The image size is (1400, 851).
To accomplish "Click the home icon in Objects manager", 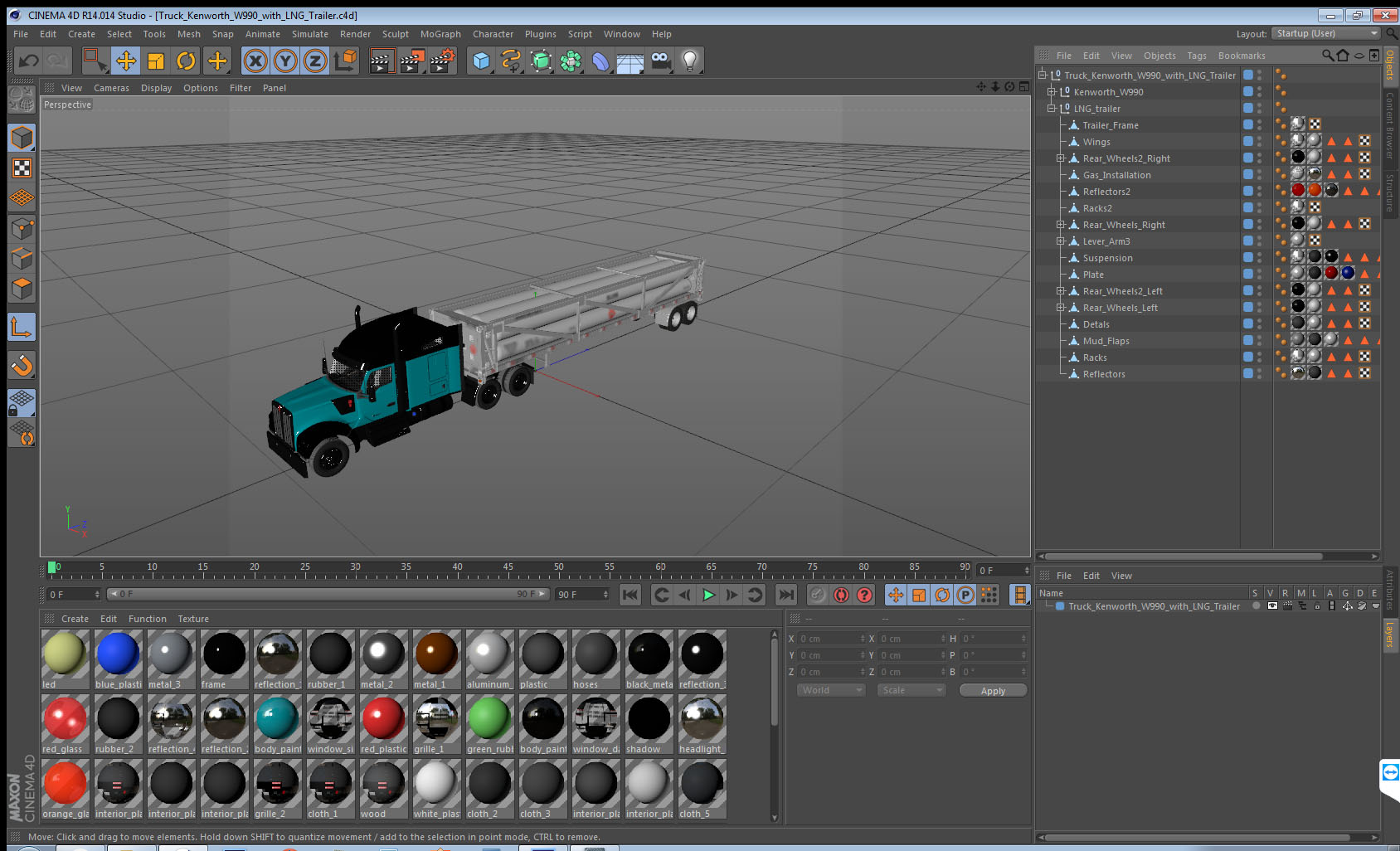I will (1343, 56).
